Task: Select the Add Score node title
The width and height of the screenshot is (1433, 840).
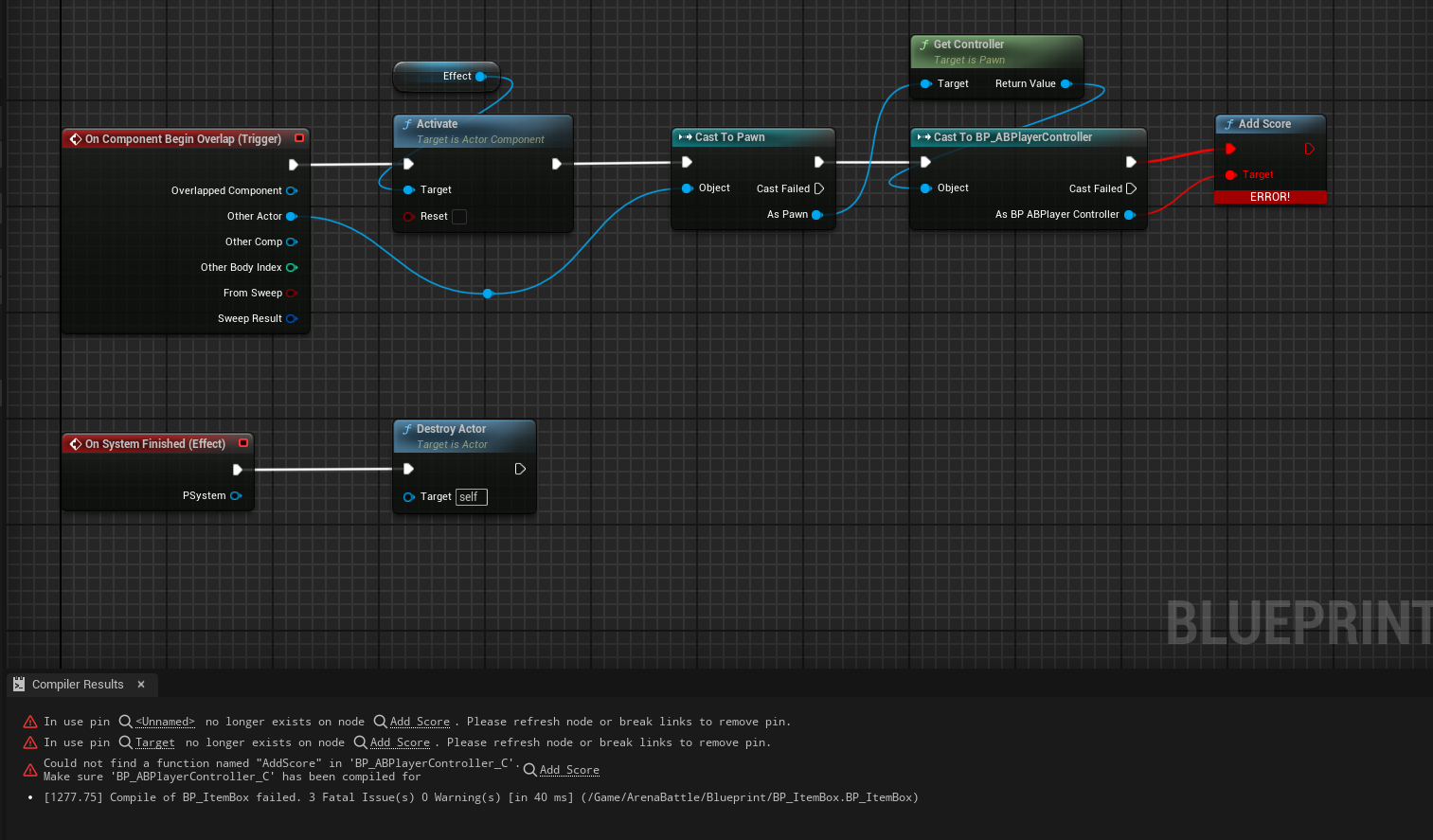Action: click(1264, 124)
